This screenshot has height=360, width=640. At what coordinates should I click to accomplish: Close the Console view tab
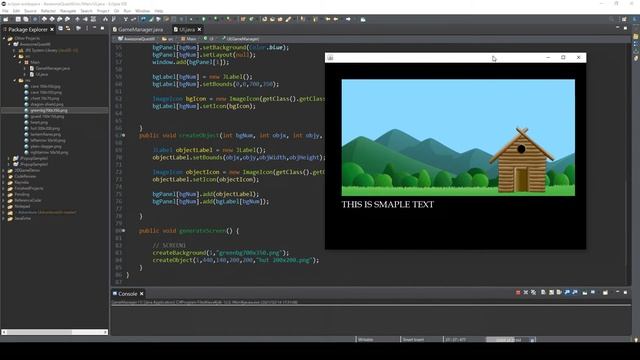click(x=142, y=293)
